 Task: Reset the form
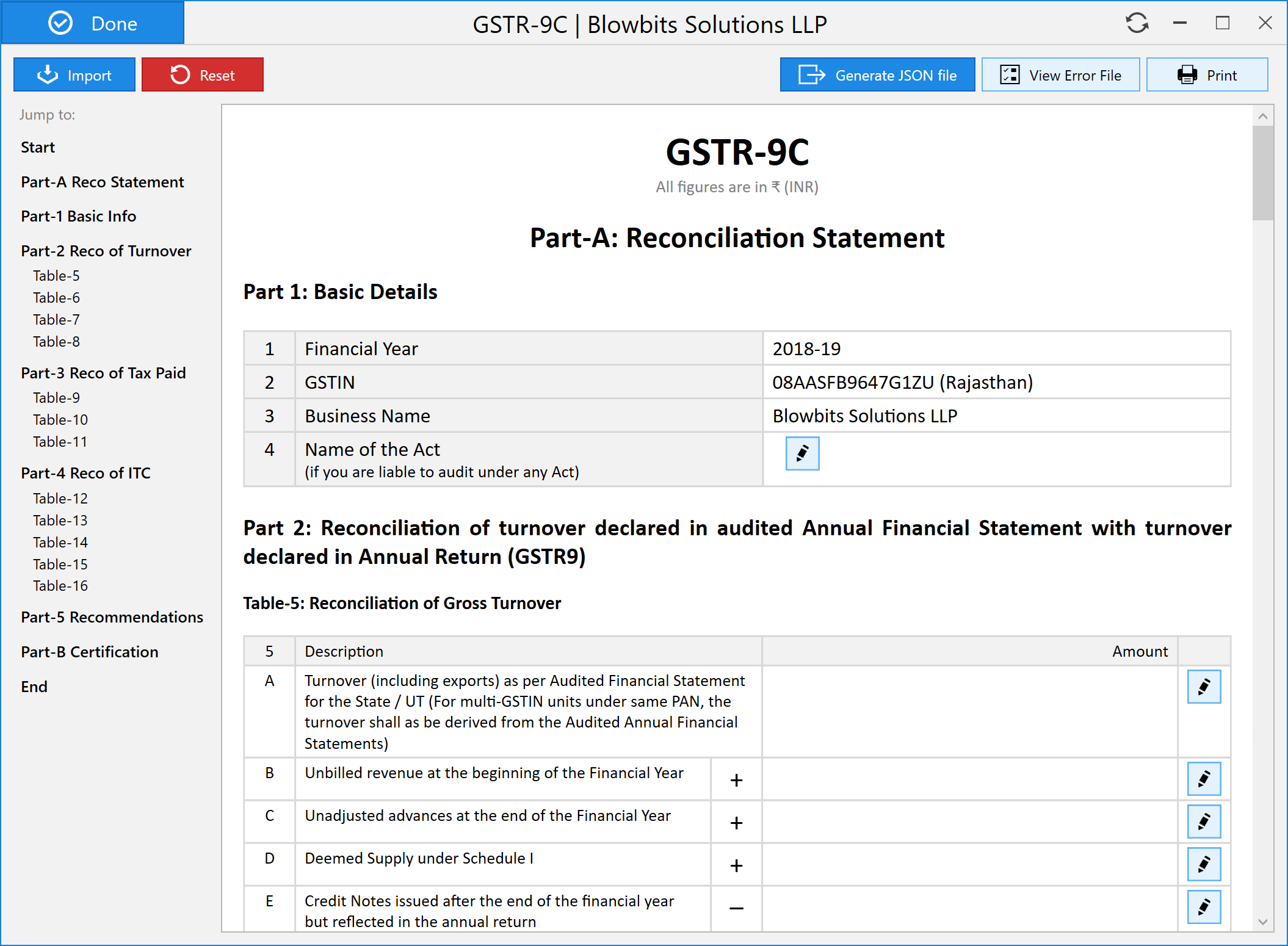tap(203, 75)
